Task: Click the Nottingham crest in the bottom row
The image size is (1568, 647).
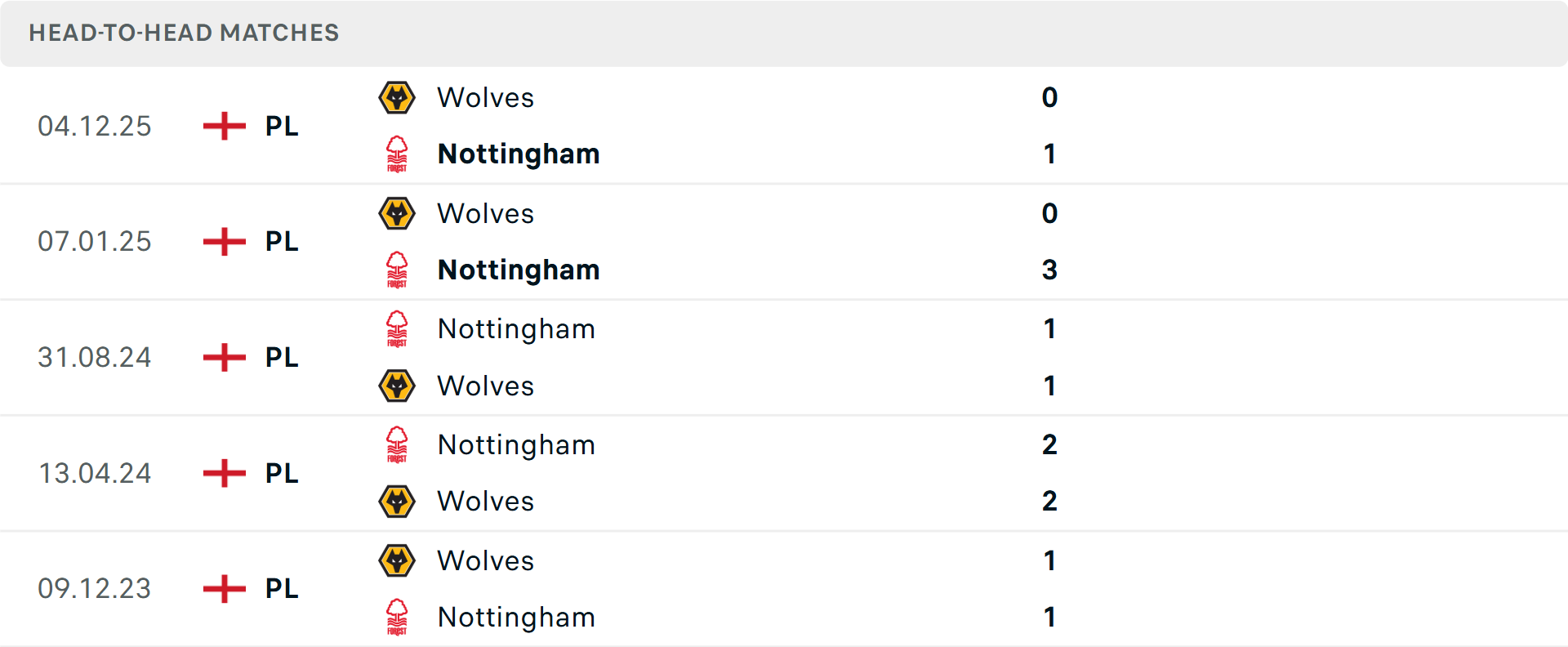Action: pyautogui.click(x=398, y=618)
